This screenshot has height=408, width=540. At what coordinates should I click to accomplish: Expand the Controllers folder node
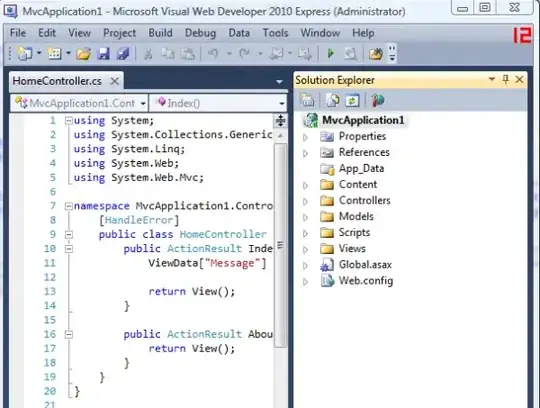click(305, 201)
